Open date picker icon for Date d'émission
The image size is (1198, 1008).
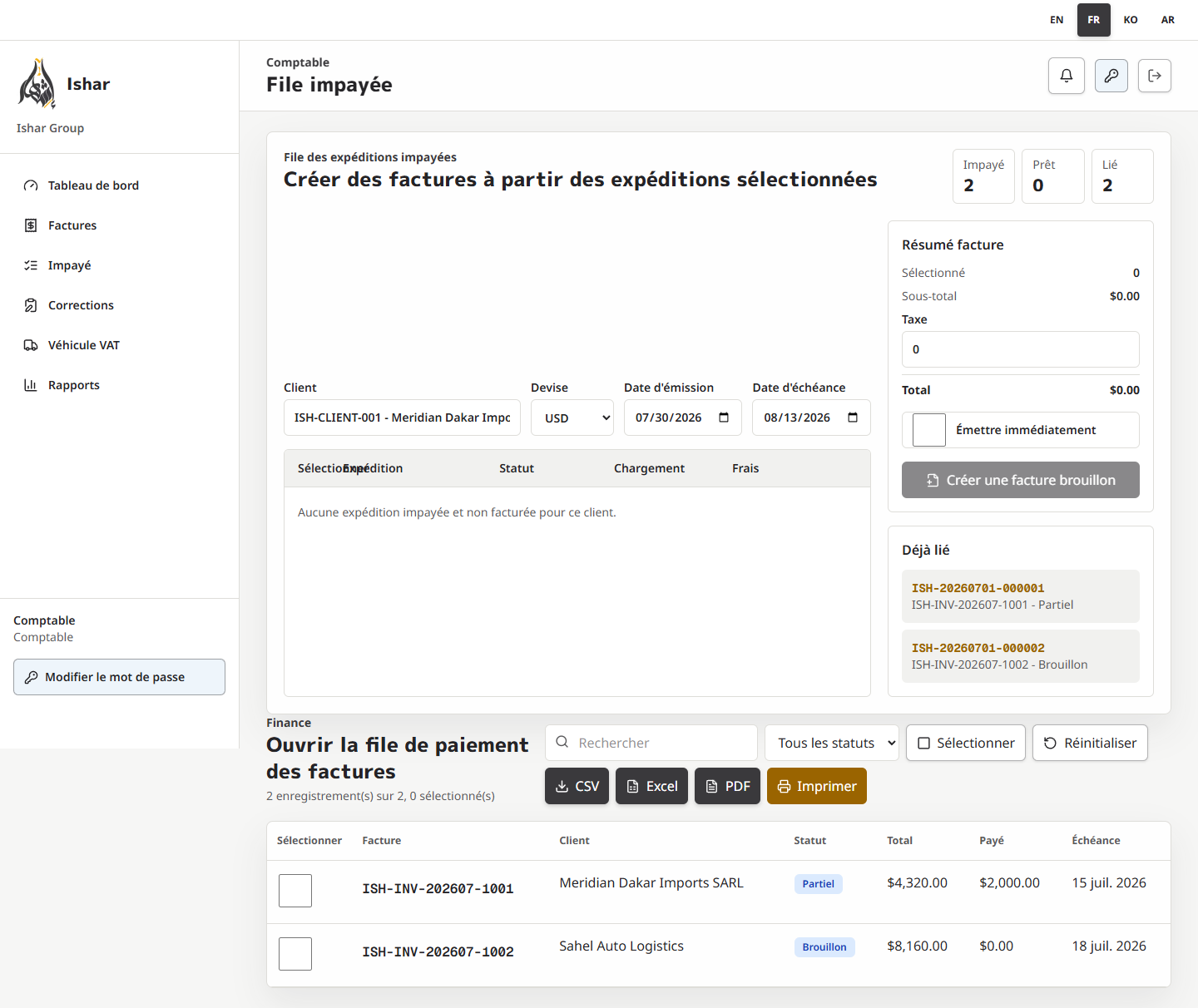724,418
